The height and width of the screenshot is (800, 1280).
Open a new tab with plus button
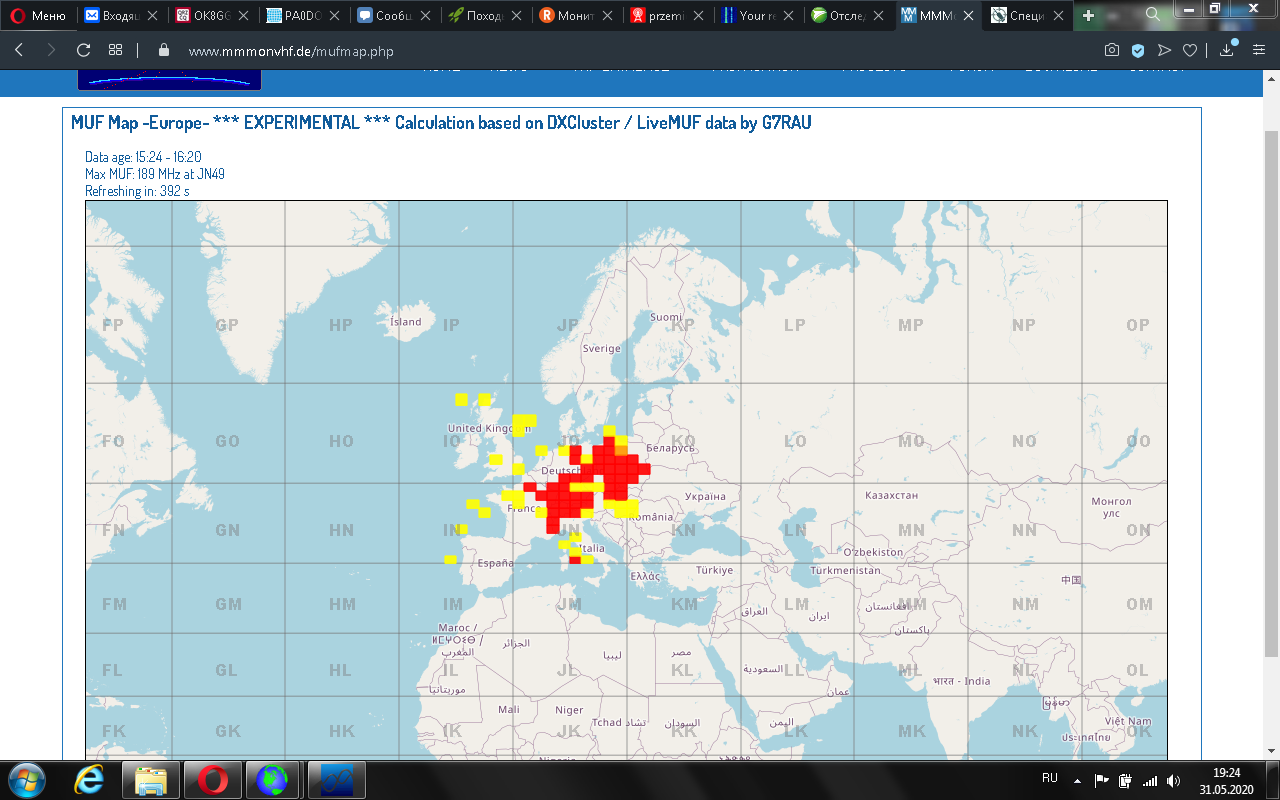1088,15
